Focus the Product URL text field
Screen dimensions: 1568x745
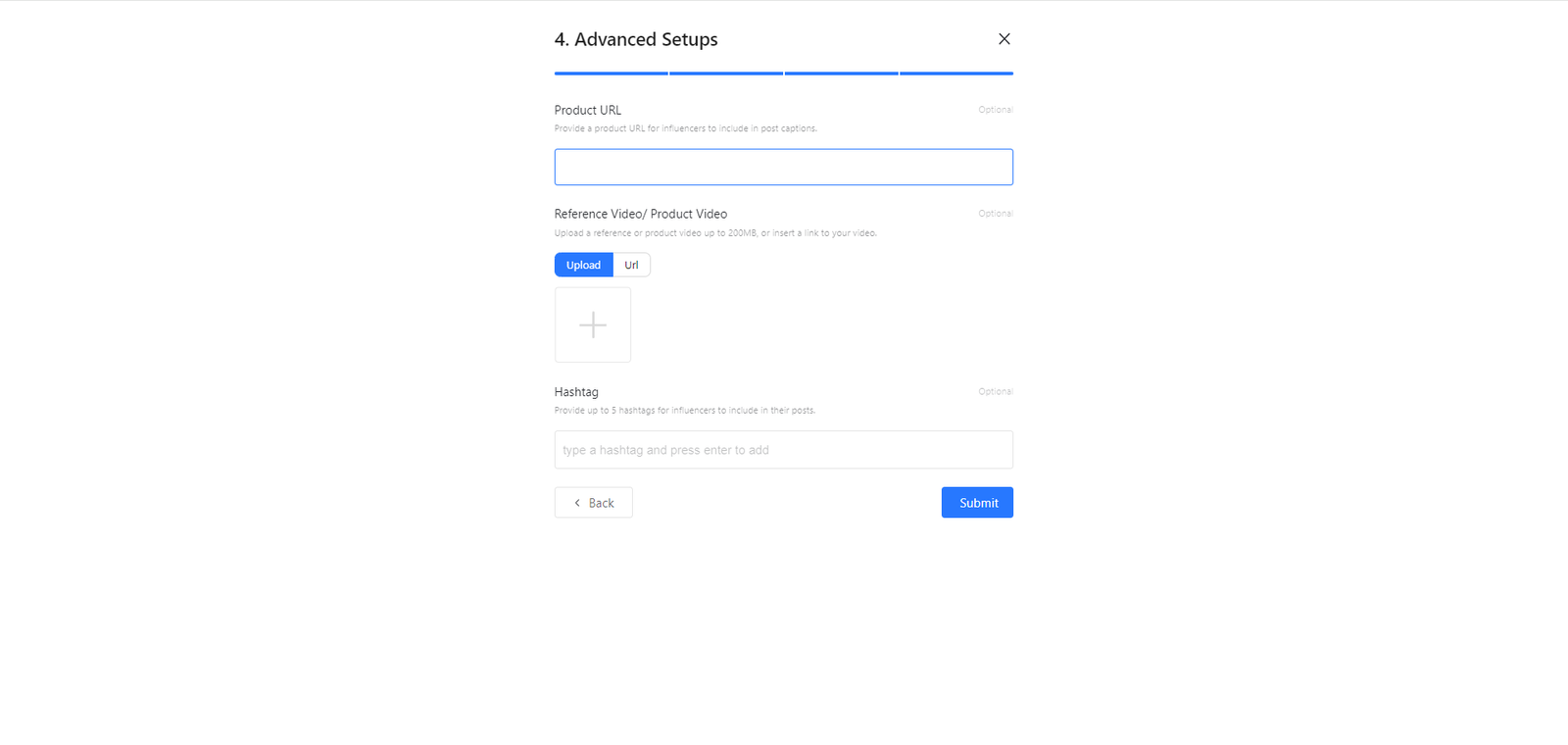(x=783, y=167)
